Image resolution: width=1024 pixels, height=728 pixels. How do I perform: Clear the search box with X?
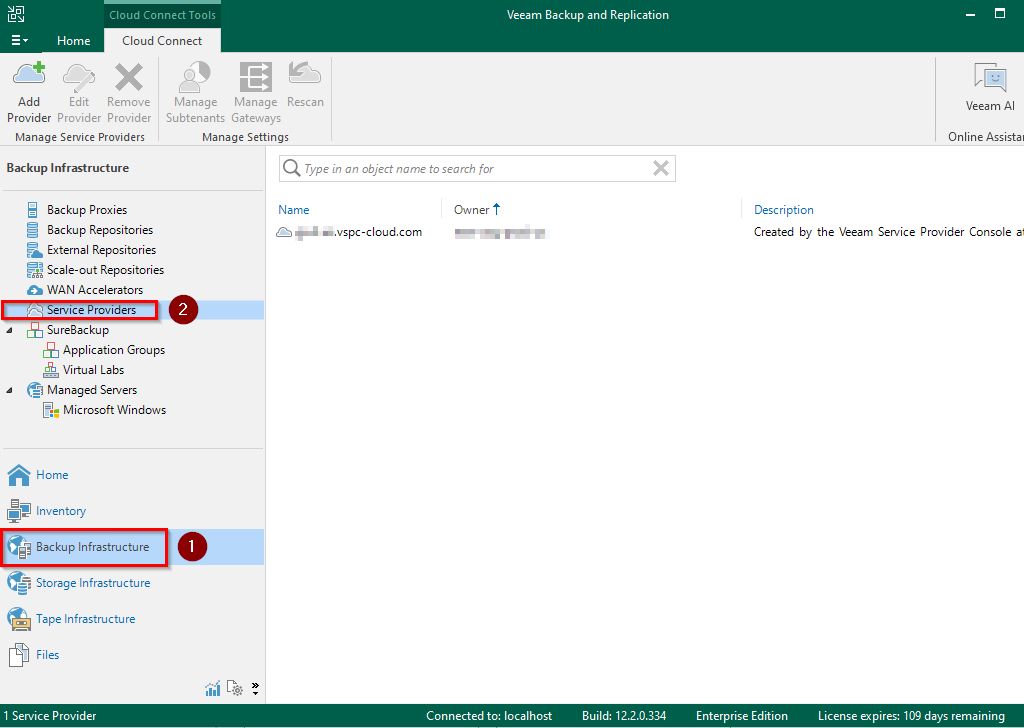661,168
